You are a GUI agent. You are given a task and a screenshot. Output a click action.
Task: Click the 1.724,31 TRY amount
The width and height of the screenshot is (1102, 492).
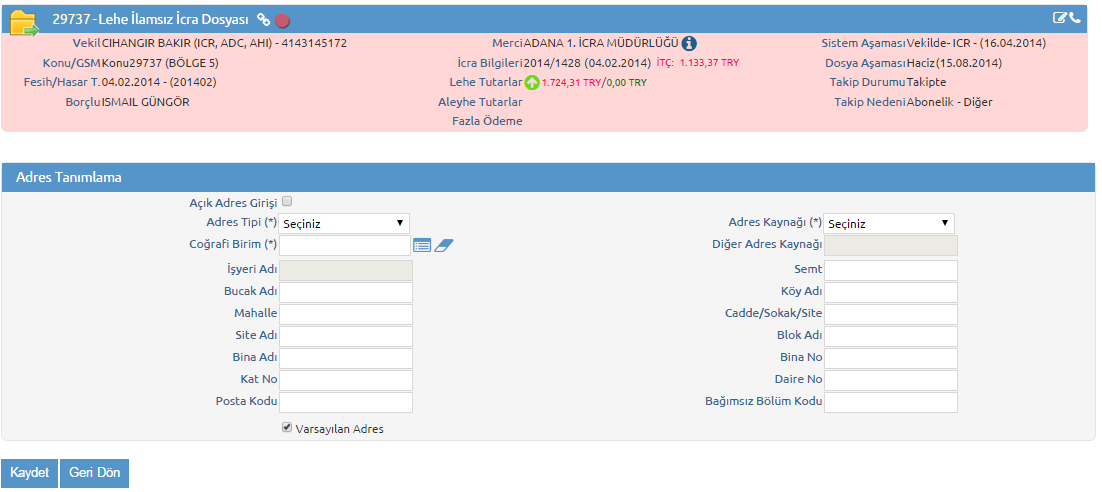571,83
